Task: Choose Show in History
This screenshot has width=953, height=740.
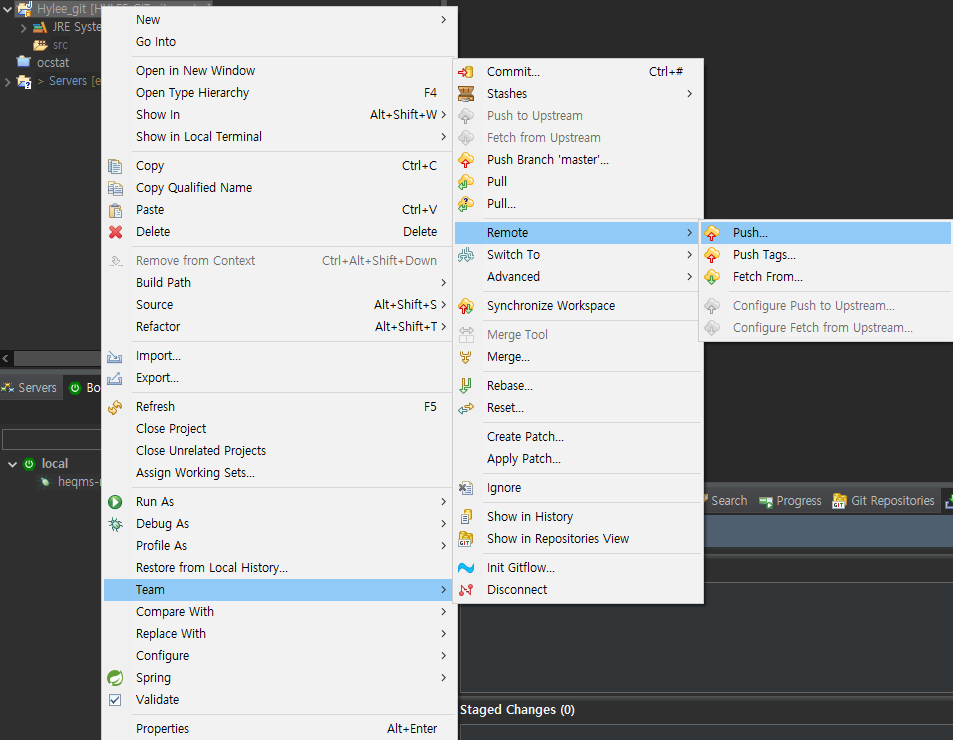Action: coord(529,517)
